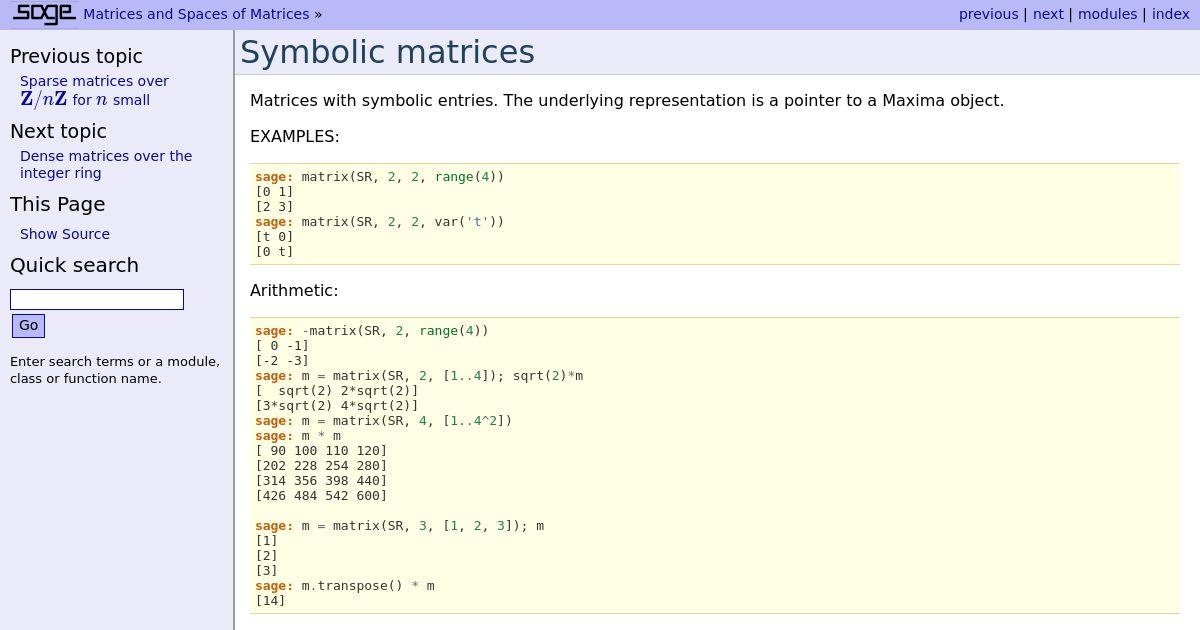Viewport: 1200px width, 630px height.
Task: Click the first EXAMPLES code block
Action: click(x=714, y=214)
